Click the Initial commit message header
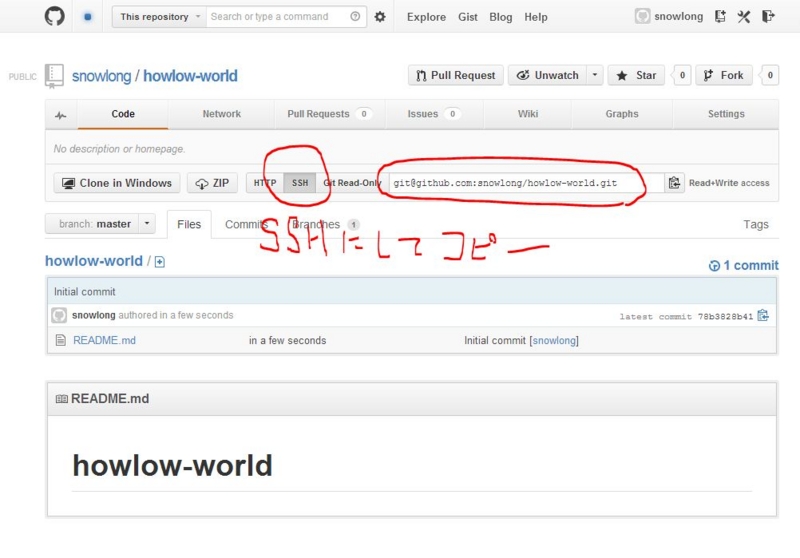Screen dimensions: 800x558 click(x=85, y=292)
